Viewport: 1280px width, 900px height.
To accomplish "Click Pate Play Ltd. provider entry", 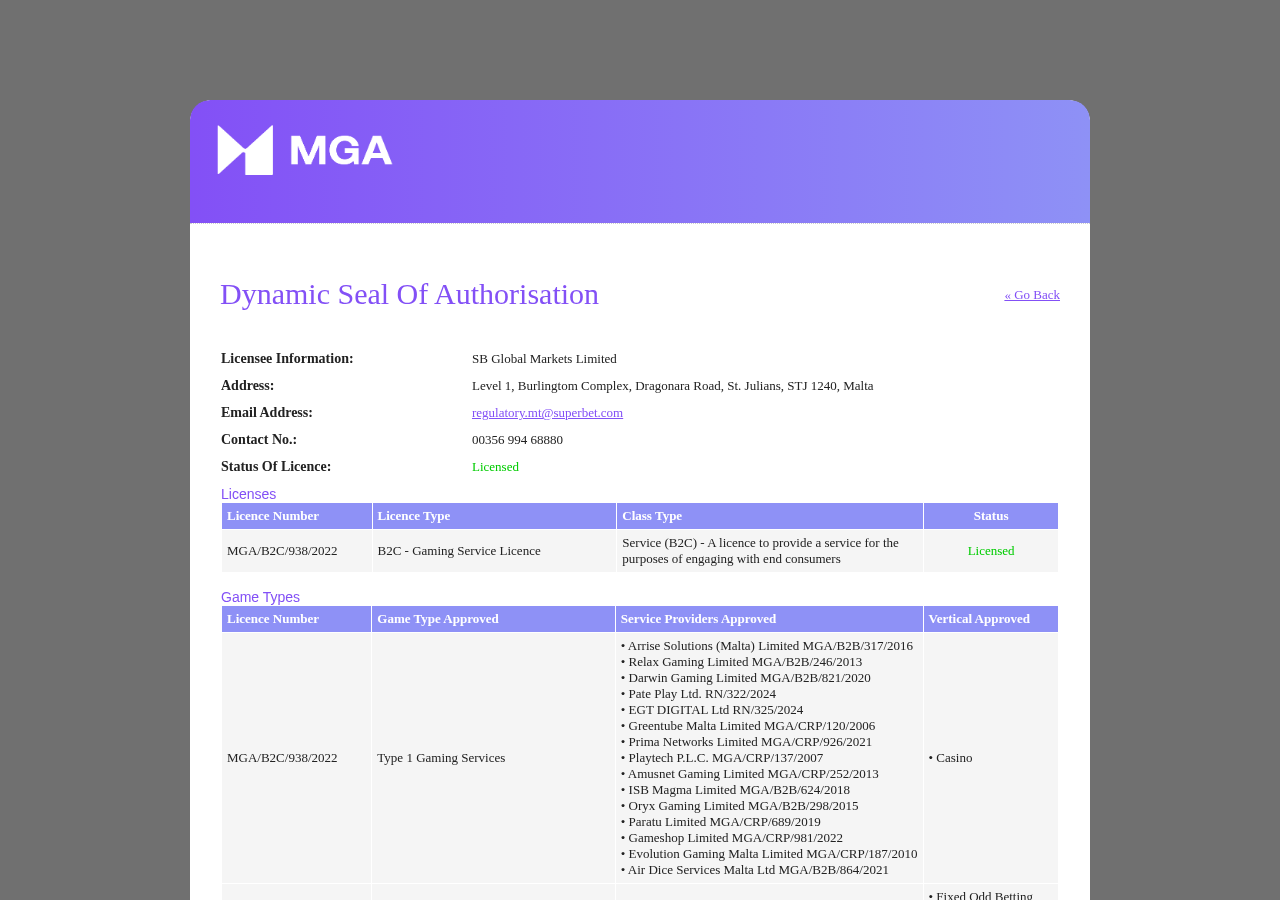I will pyautogui.click(x=698, y=694).
